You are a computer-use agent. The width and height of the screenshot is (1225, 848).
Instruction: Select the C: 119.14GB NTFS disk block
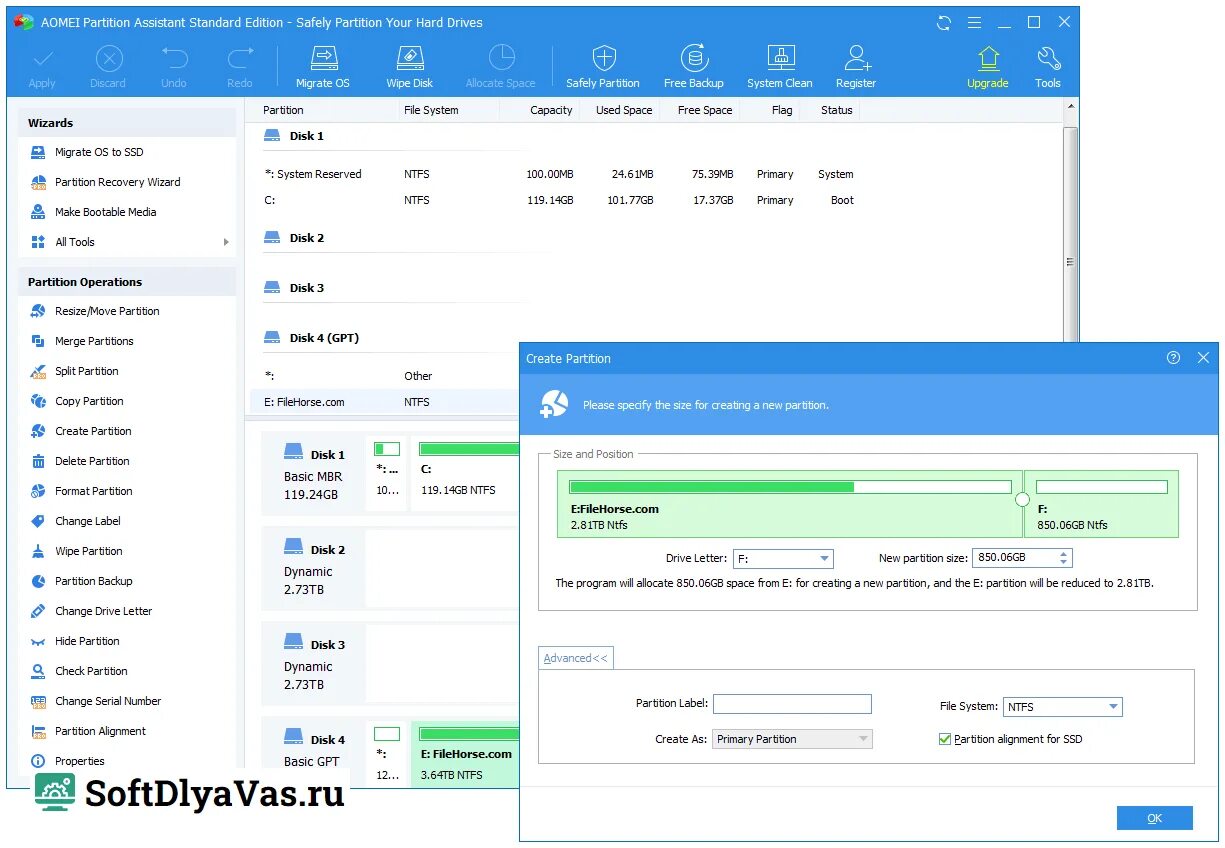[x=465, y=474]
